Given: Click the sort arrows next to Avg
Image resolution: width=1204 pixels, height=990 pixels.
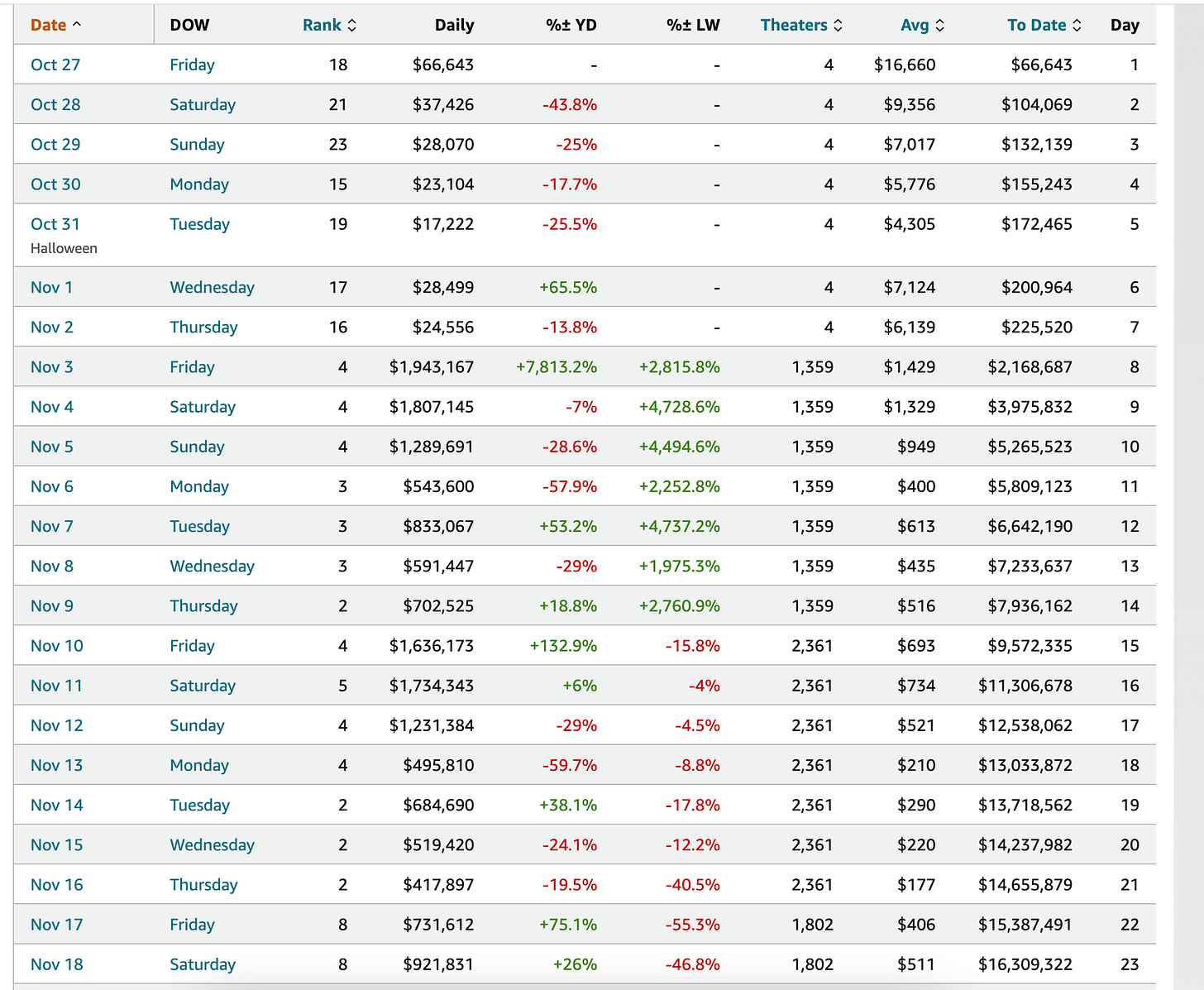Looking at the screenshot, I should 939,26.
